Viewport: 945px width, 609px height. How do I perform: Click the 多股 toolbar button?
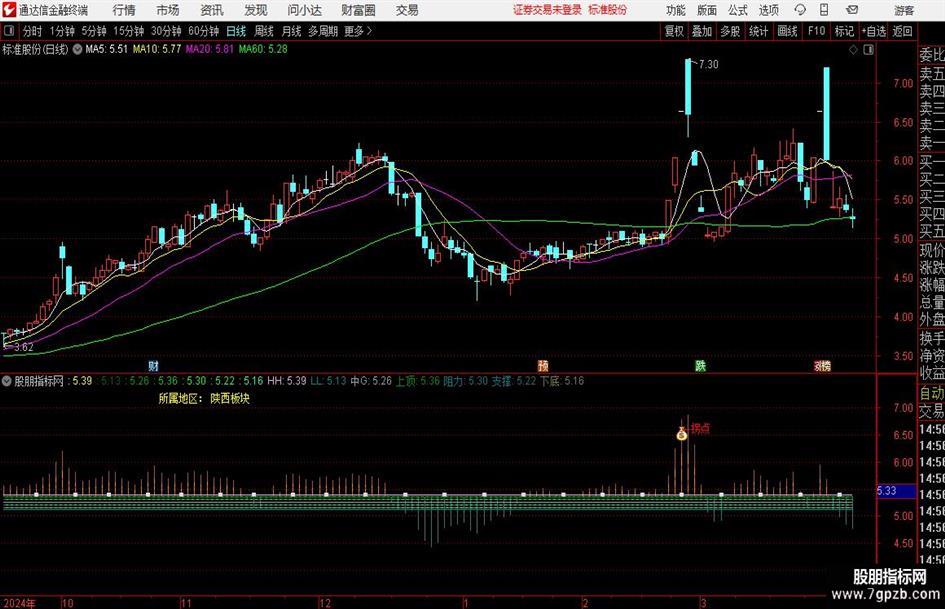(730, 31)
